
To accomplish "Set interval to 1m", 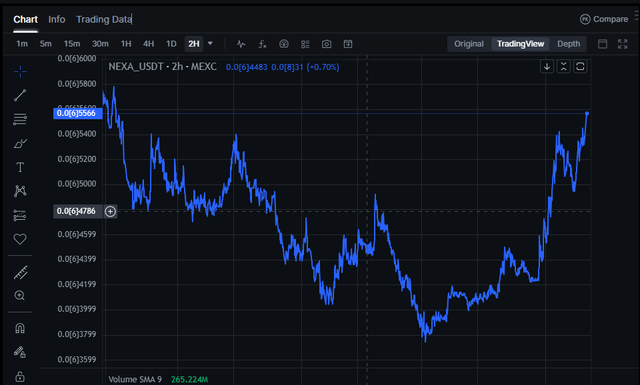I will point(22,44).
